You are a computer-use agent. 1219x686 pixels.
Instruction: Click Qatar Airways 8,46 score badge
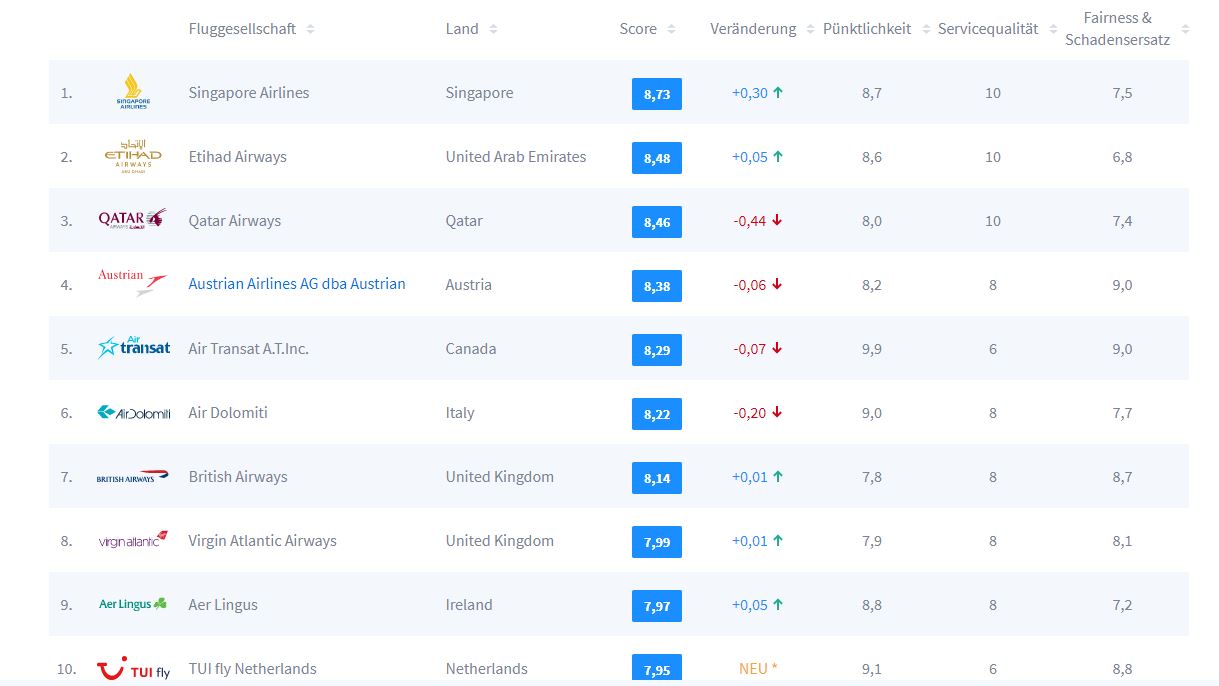pyautogui.click(x=657, y=222)
